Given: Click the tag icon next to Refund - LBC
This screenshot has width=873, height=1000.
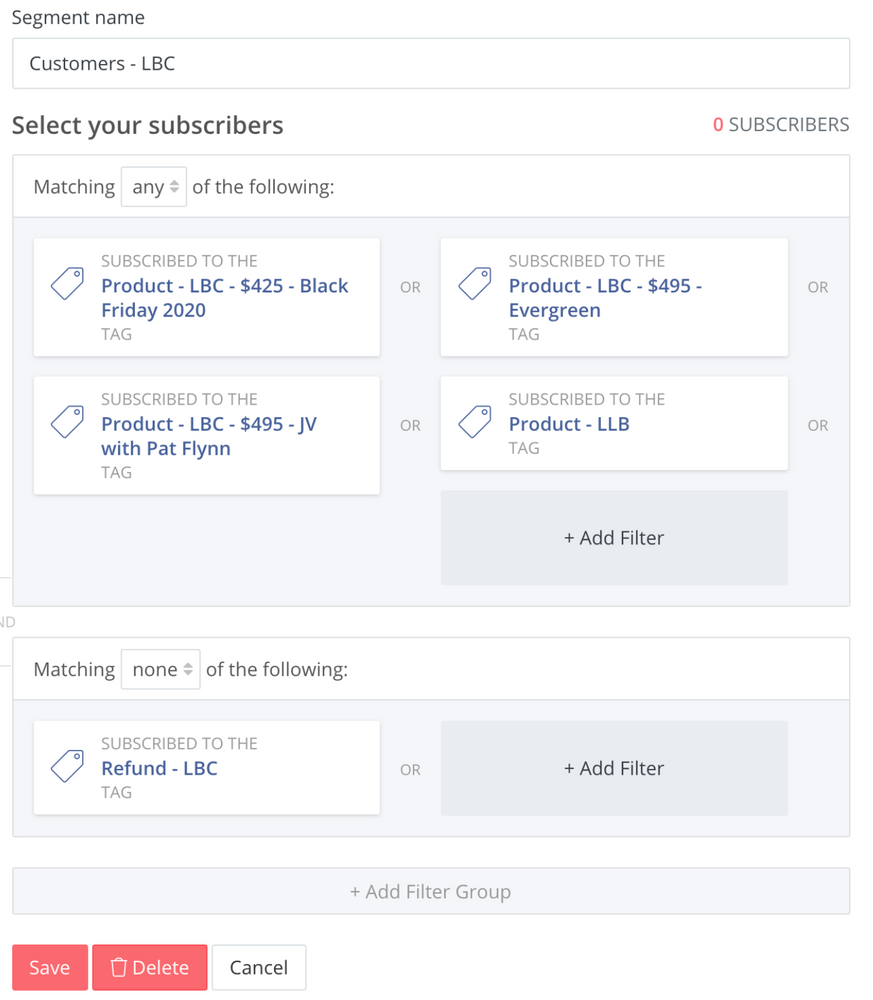Looking at the screenshot, I should [x=67, y=766].
